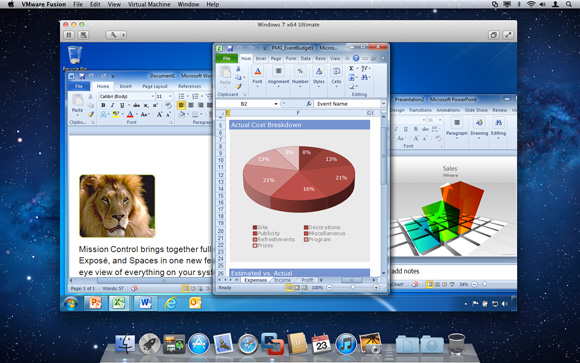Image resolution: width=580 pixels, height=363 pixels.
Task: Click the Excel green File button
Action: click(227, 58)
